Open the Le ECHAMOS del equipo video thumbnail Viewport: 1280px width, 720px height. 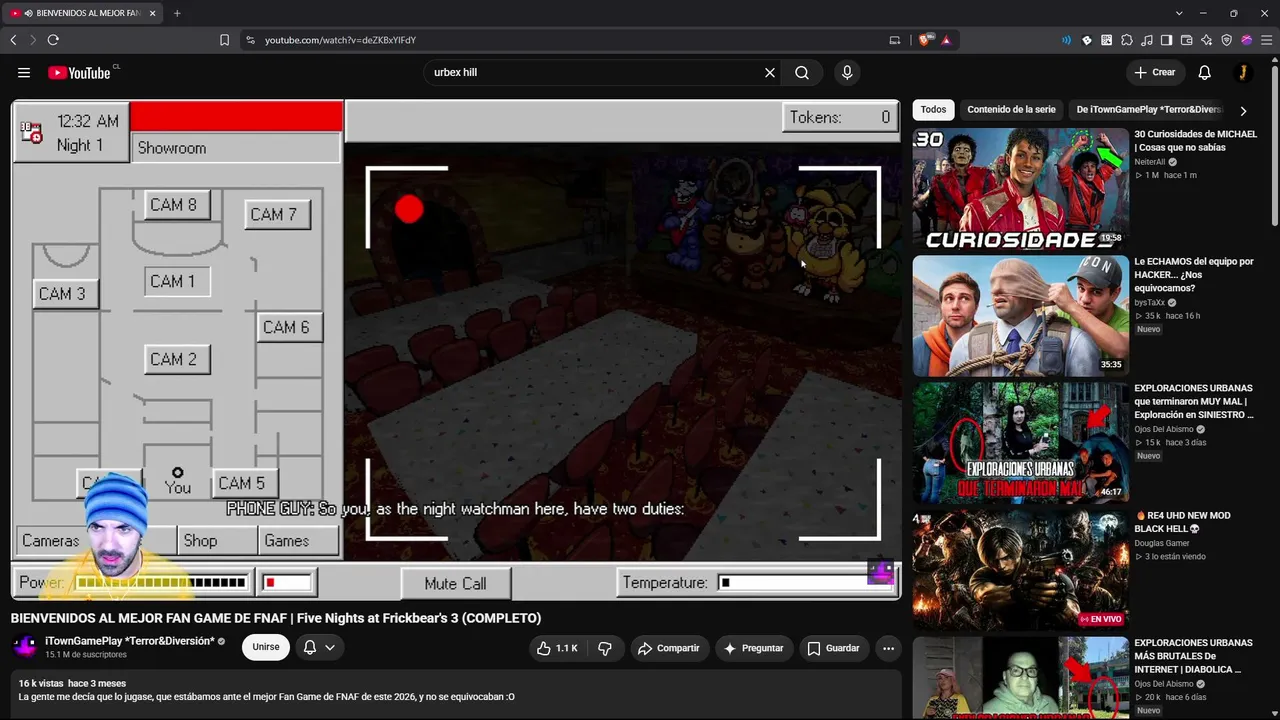click(1020, 316)
